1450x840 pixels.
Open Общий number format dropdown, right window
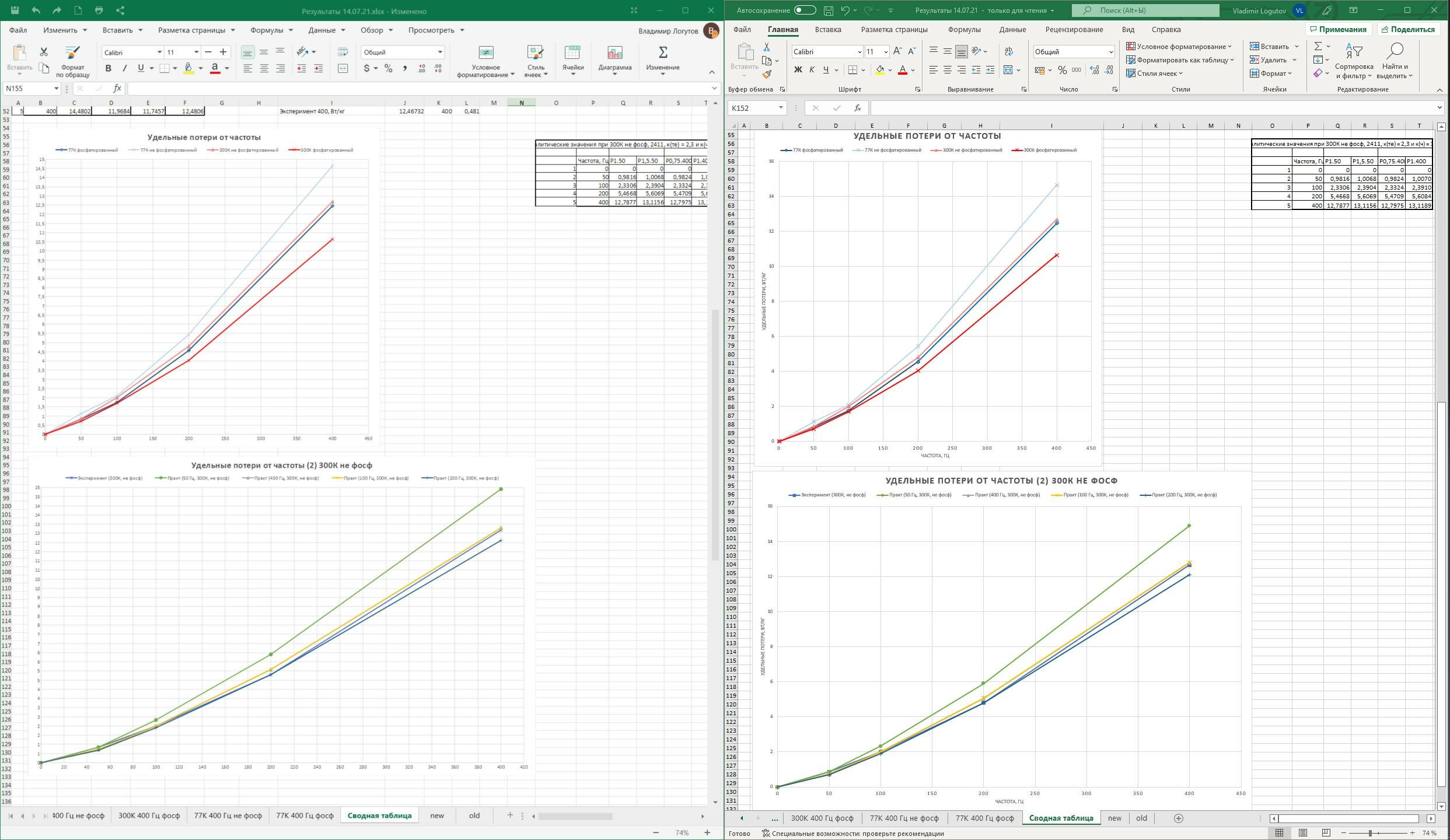tap(1110, 51)
